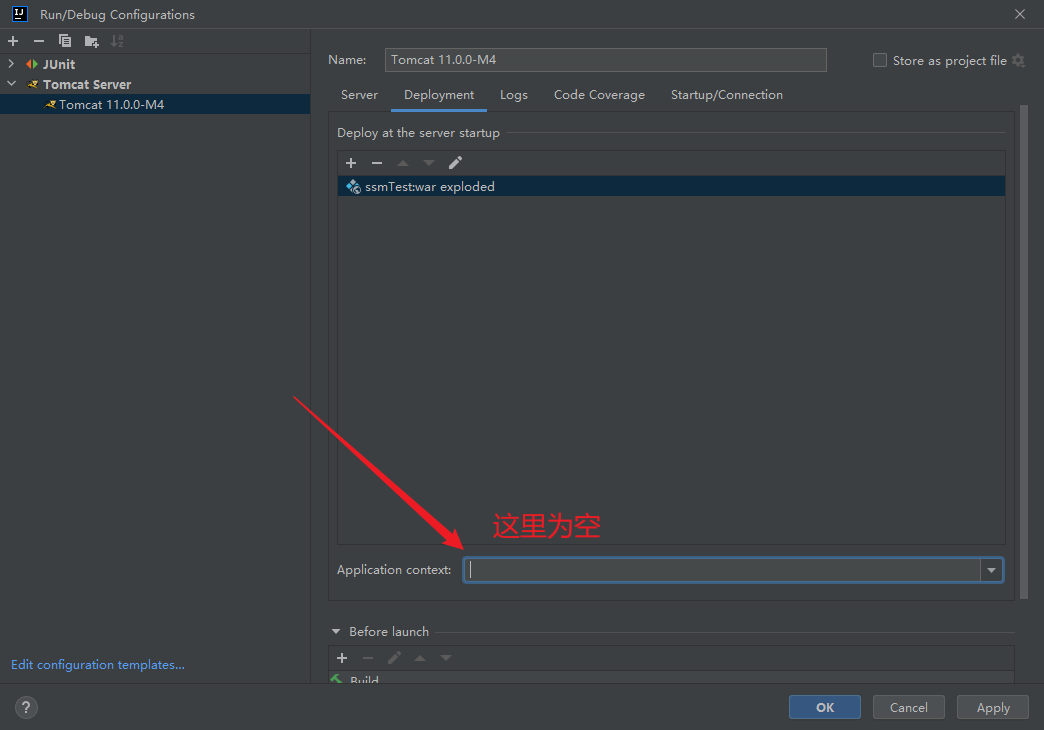Screen dimensions: 1044x730
Task: Move deployment artifact up
Action: [403, 163]
